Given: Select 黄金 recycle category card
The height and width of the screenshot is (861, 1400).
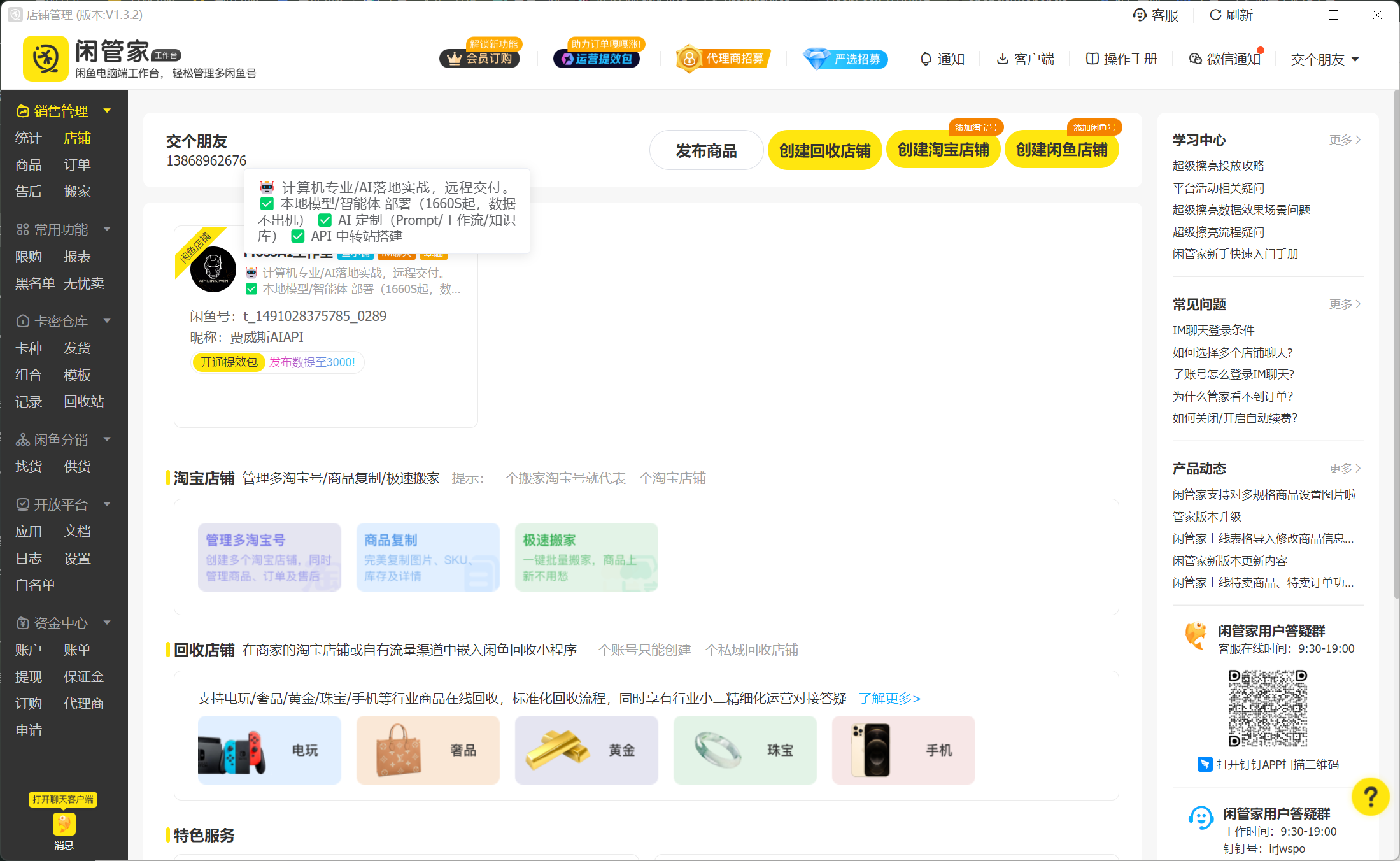Looking at the screenshot, I should (x=586, y=750).
